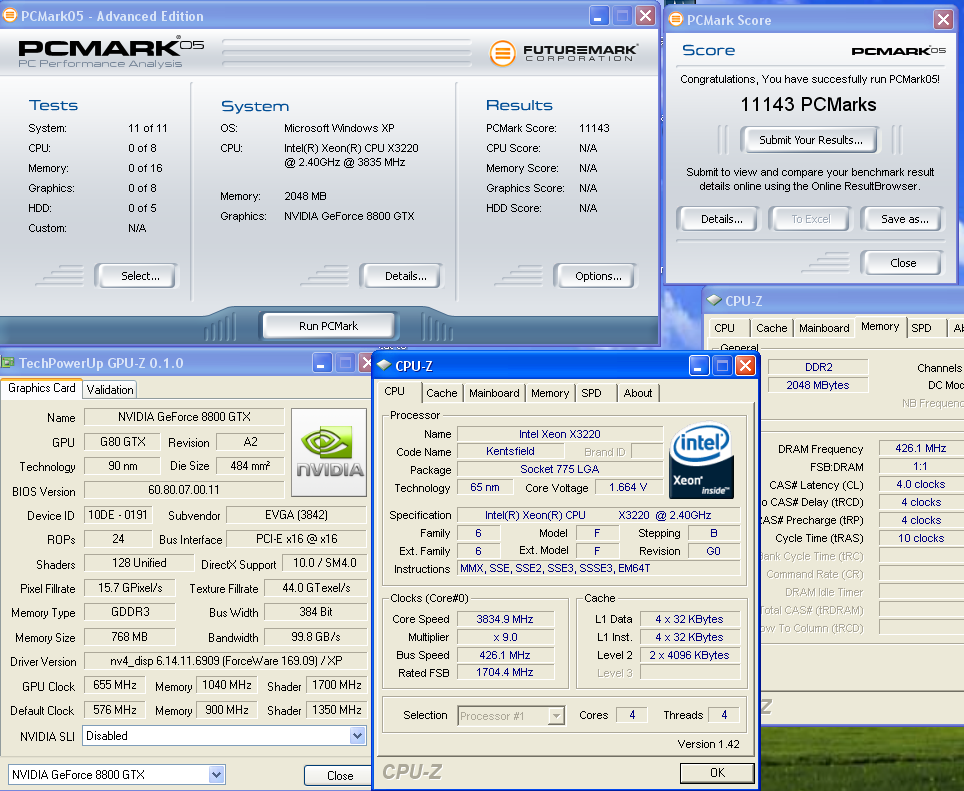Click the Multiplier value x 9.0
Screen dimensions: 964x791
(x=505, y=637)
